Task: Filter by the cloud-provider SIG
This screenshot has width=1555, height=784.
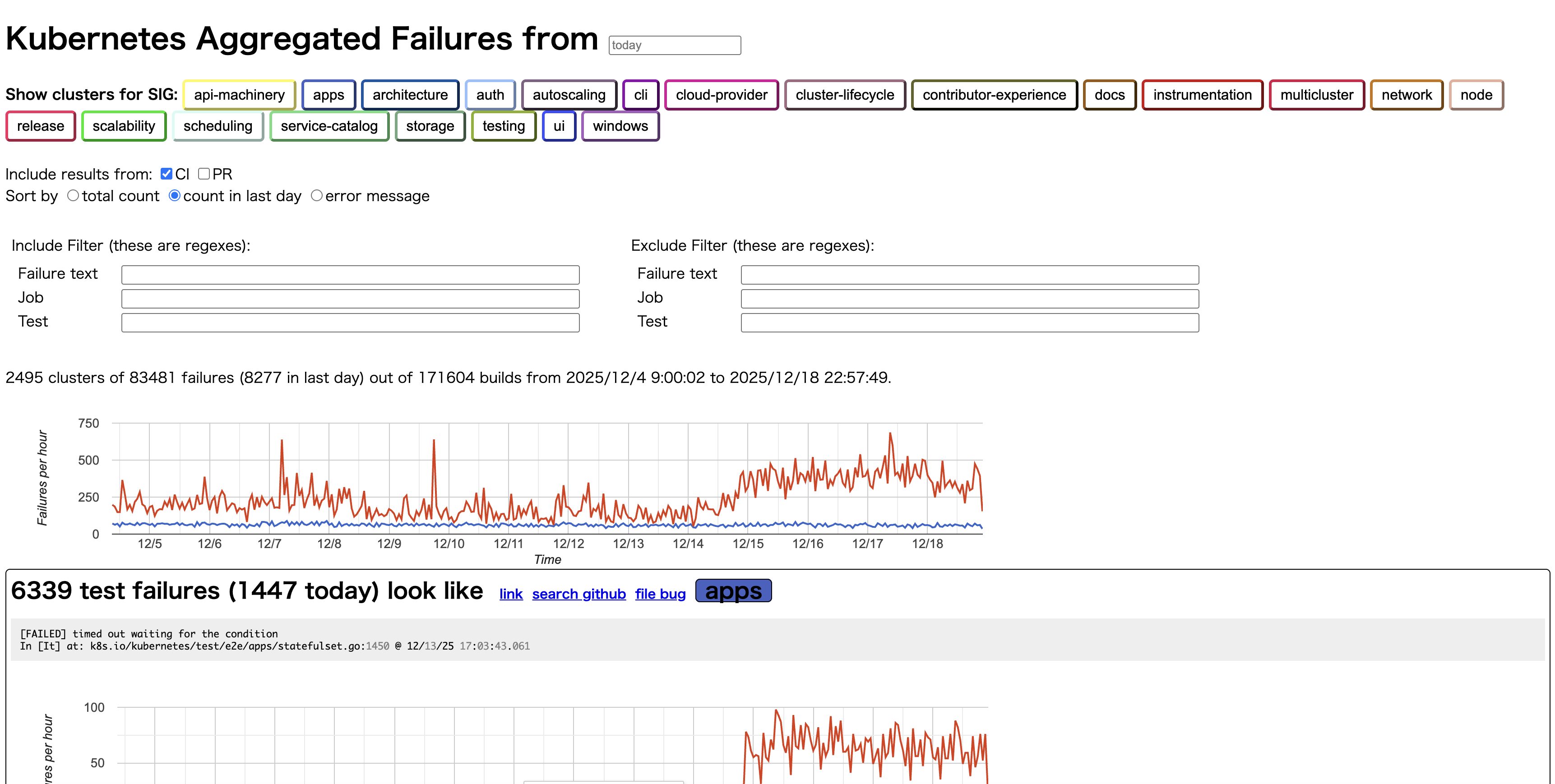Action: point(722,95)
